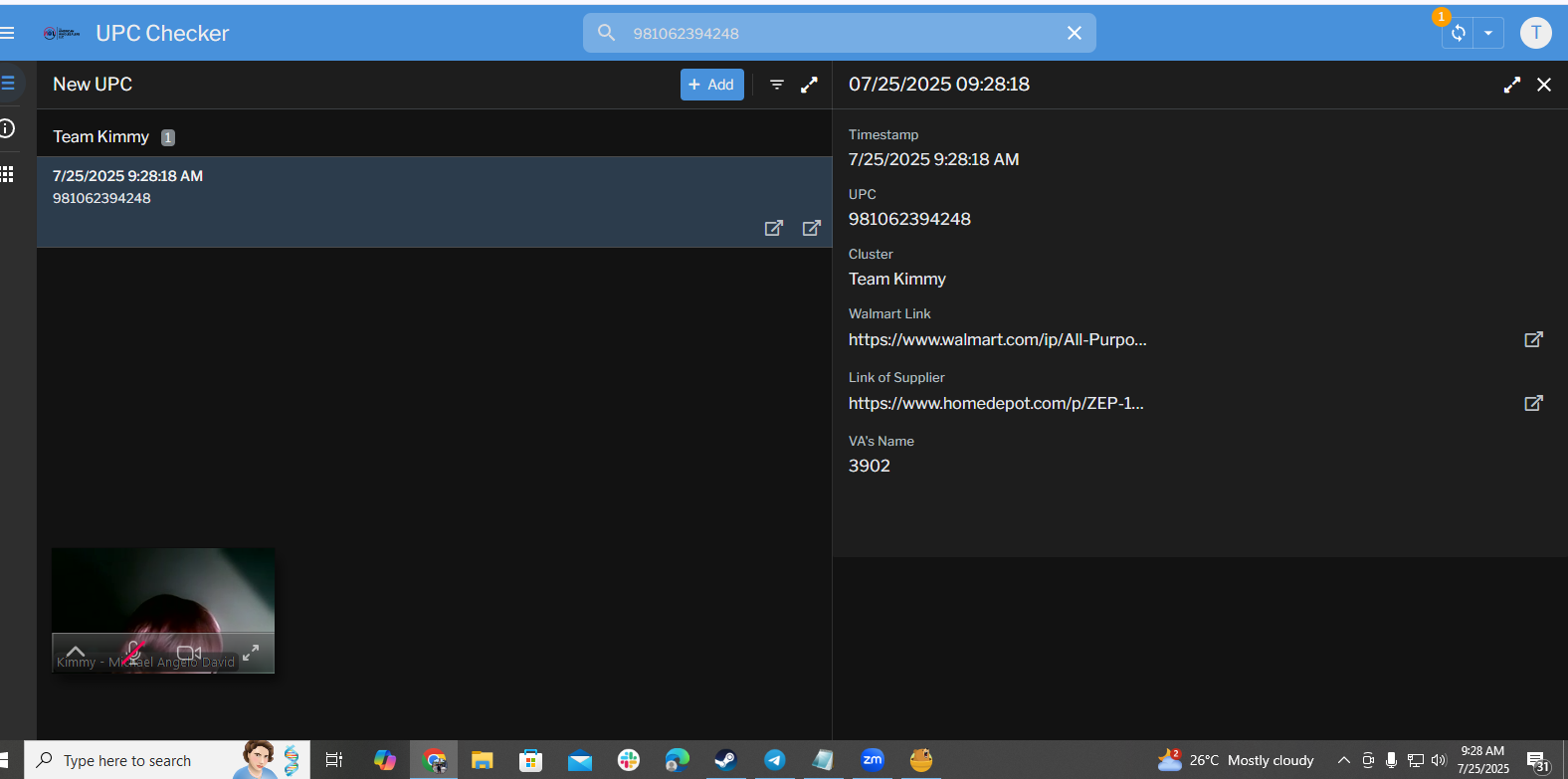Click the Home Depot supplier URL
1568x779 pixels.
(x=995, y=403)
